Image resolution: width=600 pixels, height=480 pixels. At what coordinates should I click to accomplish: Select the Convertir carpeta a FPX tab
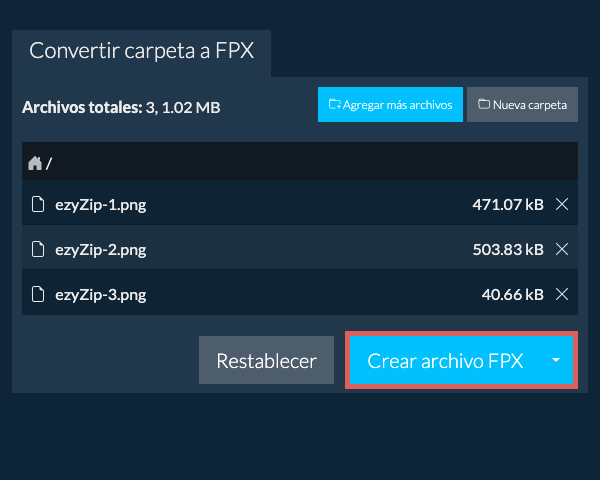point(141,52)
